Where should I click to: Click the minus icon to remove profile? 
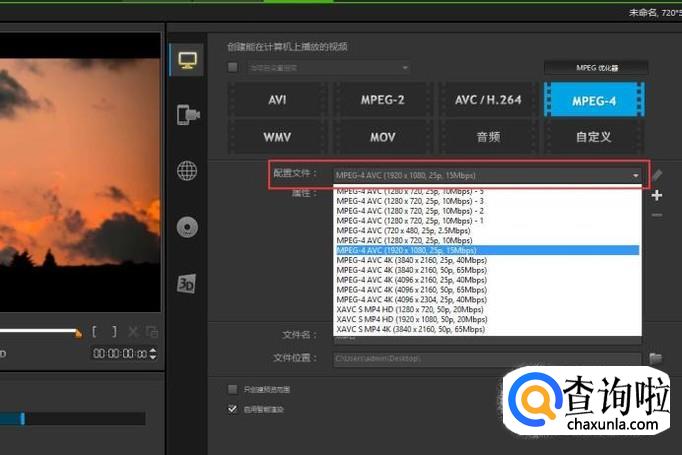click(x=657, y=215)
